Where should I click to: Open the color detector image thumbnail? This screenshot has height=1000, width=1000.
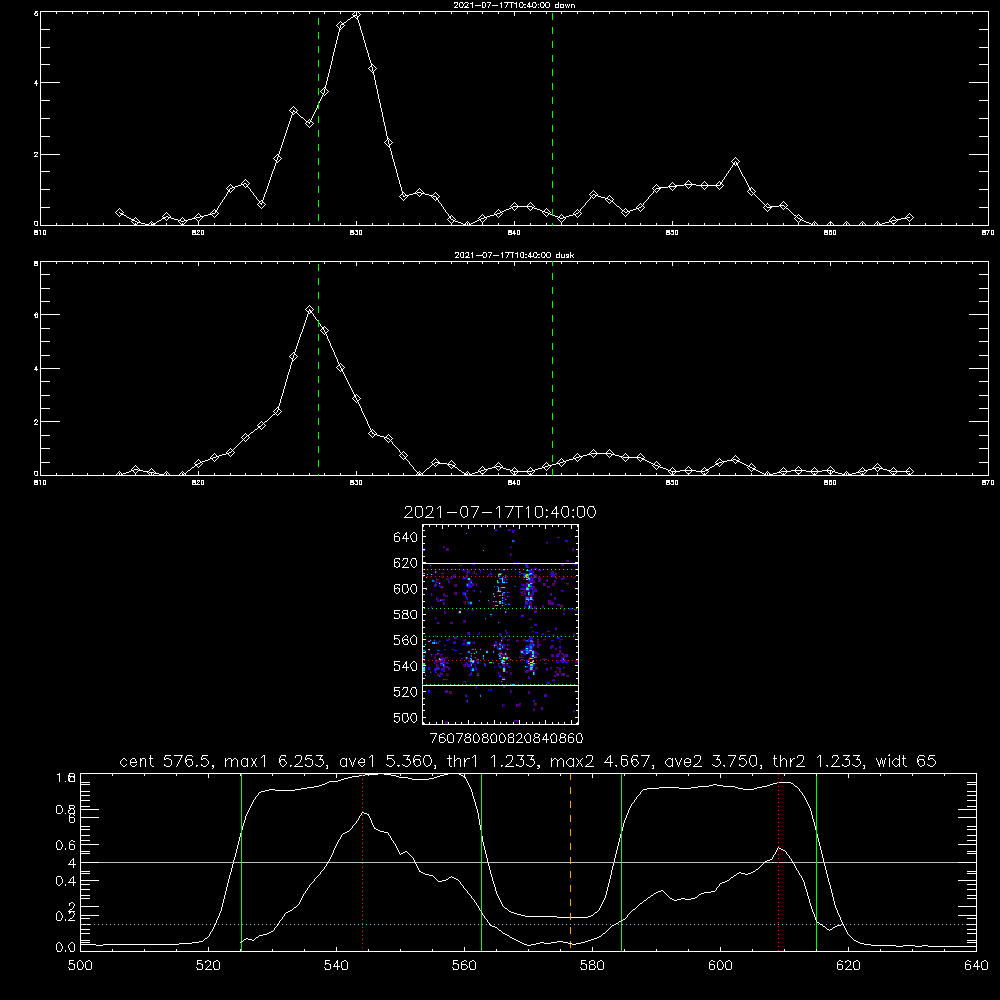[x=500, y=624]
